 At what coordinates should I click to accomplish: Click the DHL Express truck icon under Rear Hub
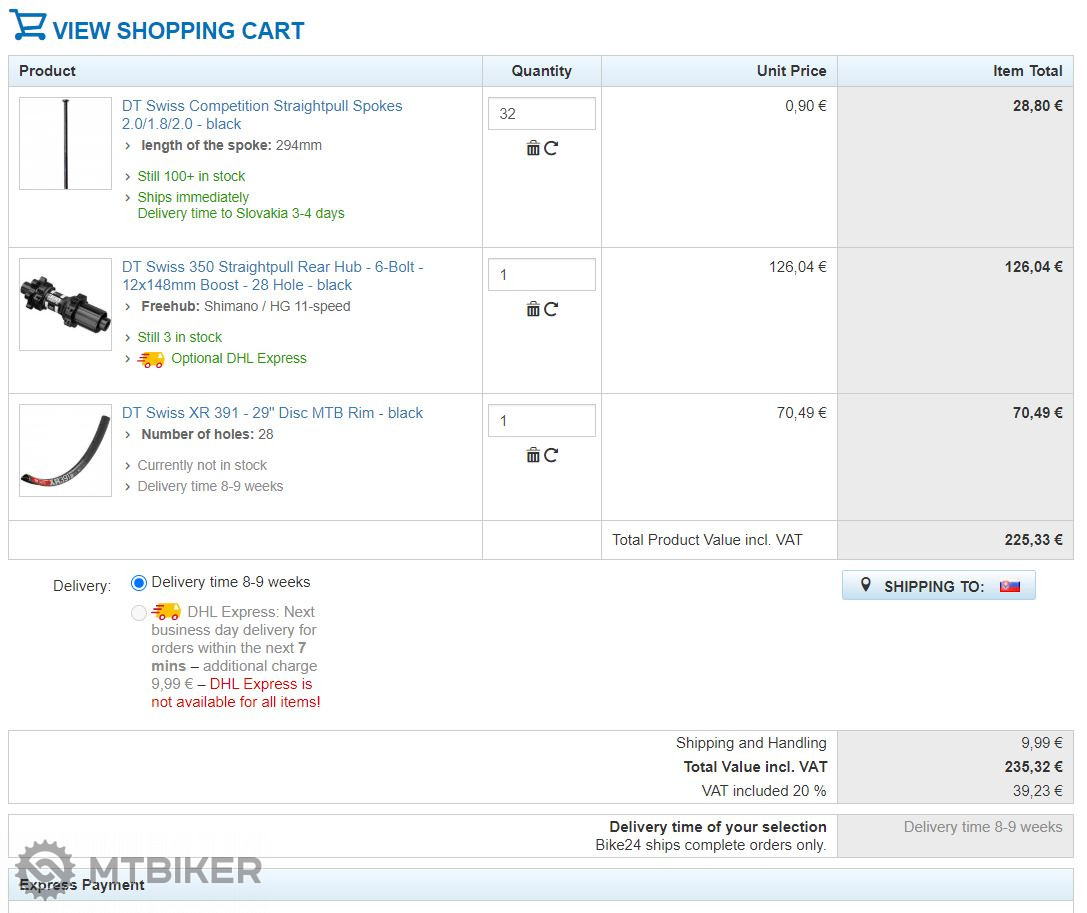click(x=151, y=359)
